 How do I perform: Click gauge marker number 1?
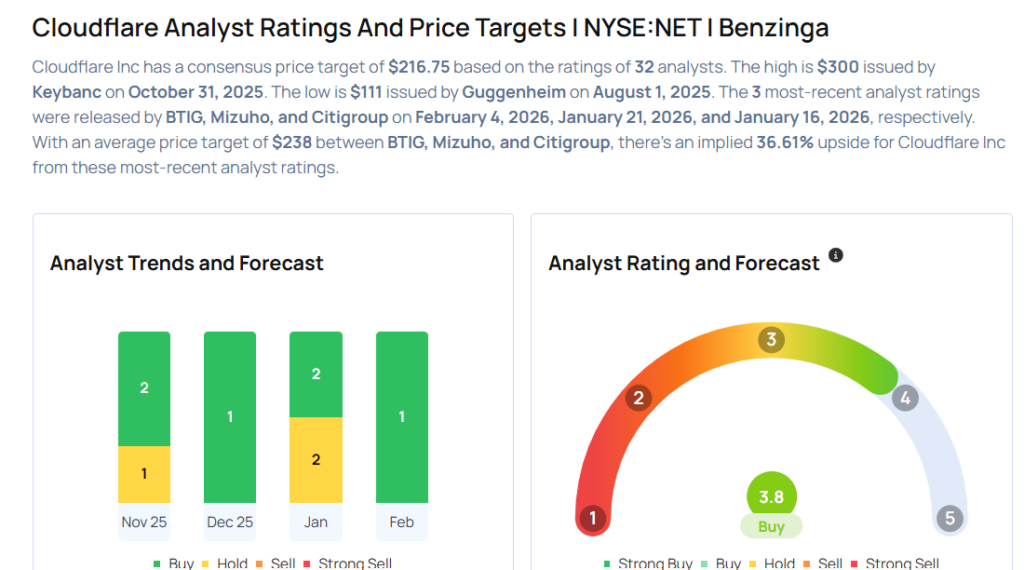pyautogui.click(x=593, y=518)
